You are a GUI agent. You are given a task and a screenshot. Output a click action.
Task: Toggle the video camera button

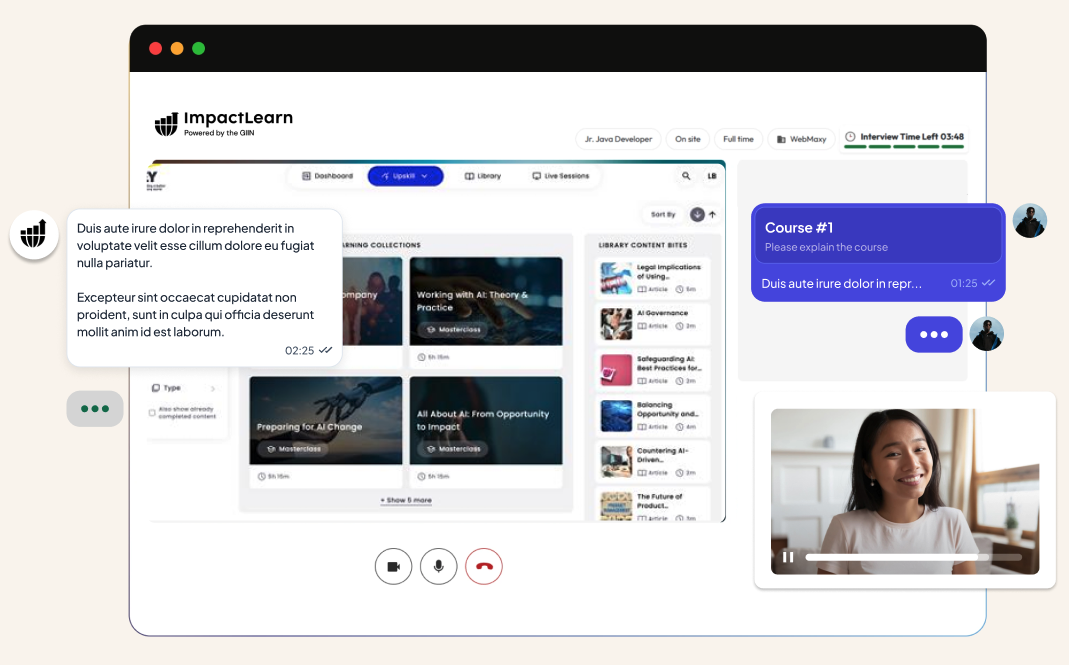[x=393, y=567]
